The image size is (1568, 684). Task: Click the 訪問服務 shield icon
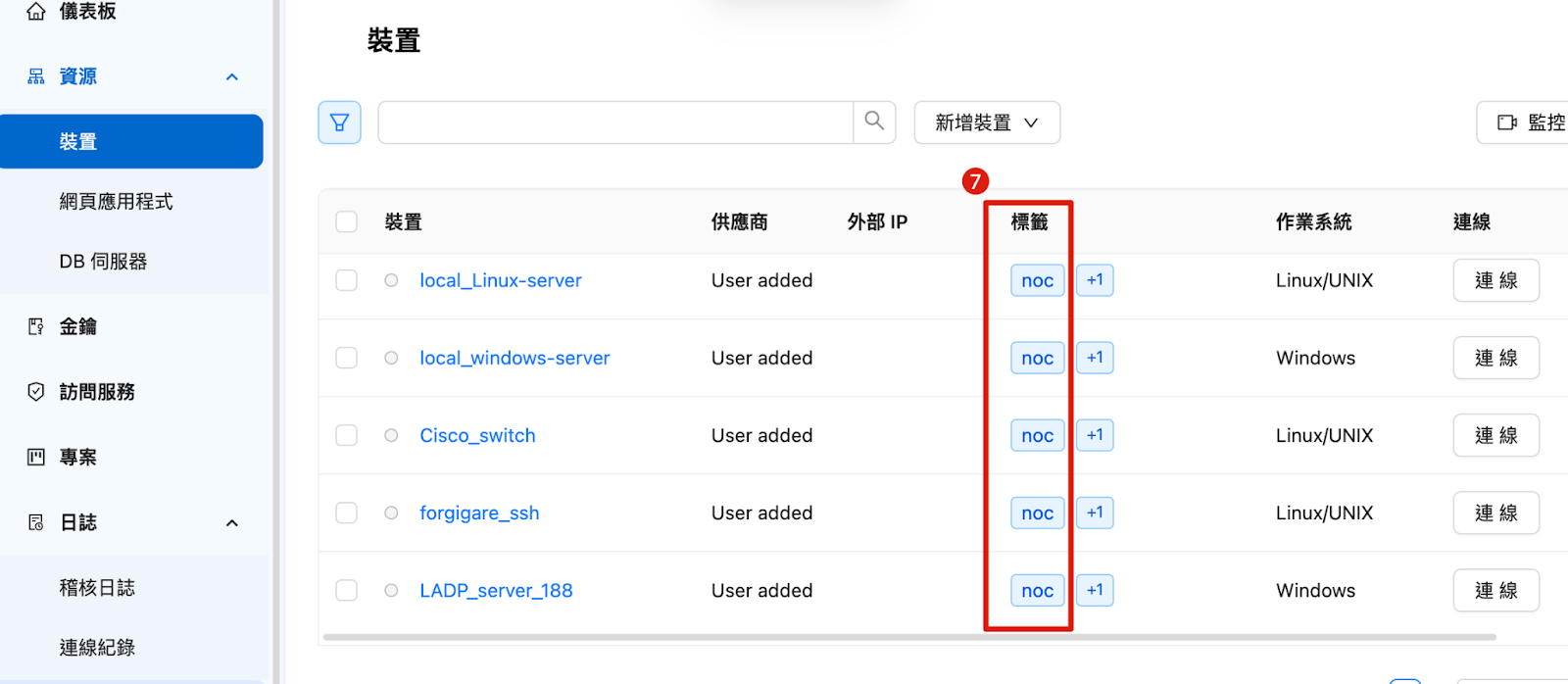[x=36, y=392]
